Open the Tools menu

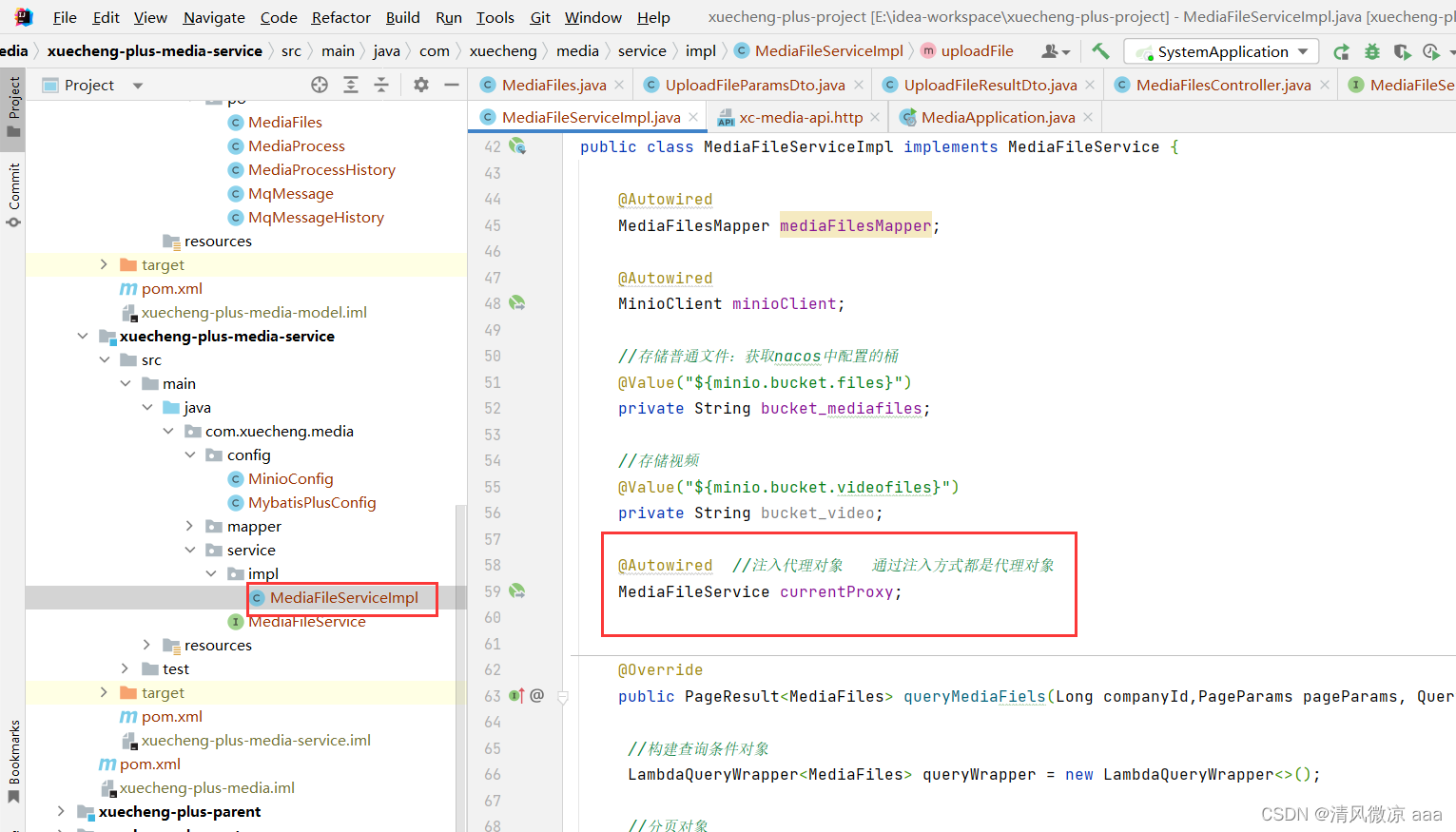tap(495, 17)
